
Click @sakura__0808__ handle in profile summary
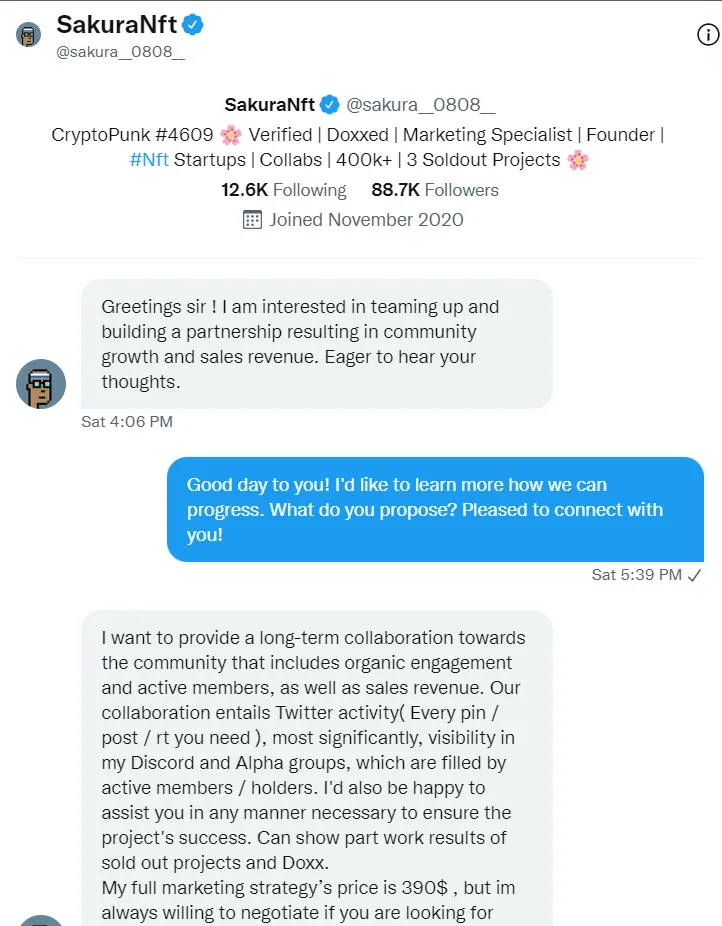tap(420, 105)
